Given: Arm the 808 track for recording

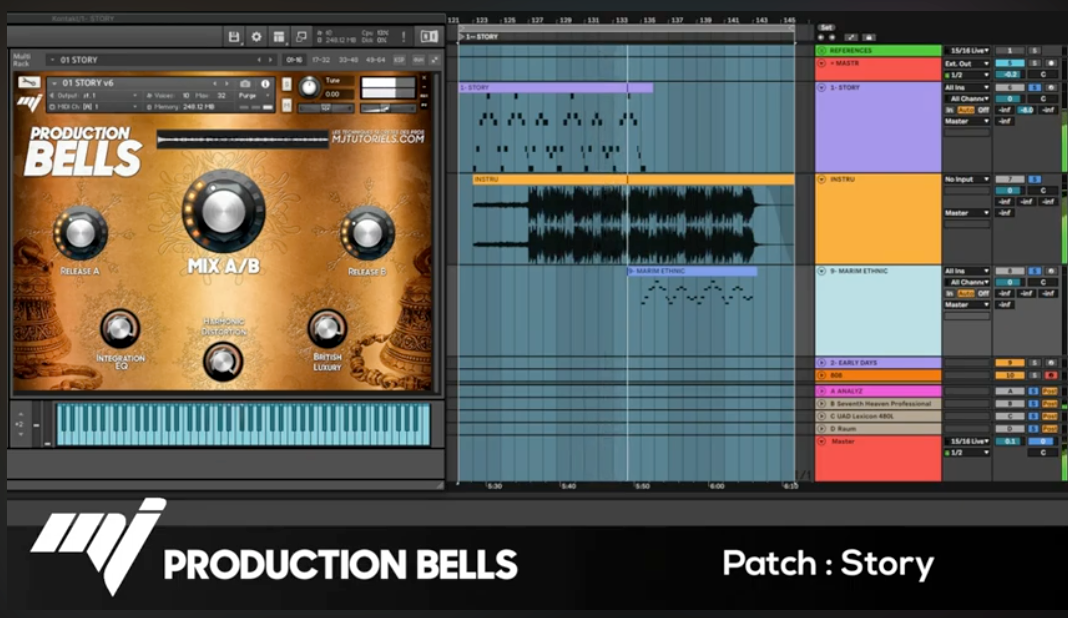Looking at the screenshot, I should (1049, 375).
